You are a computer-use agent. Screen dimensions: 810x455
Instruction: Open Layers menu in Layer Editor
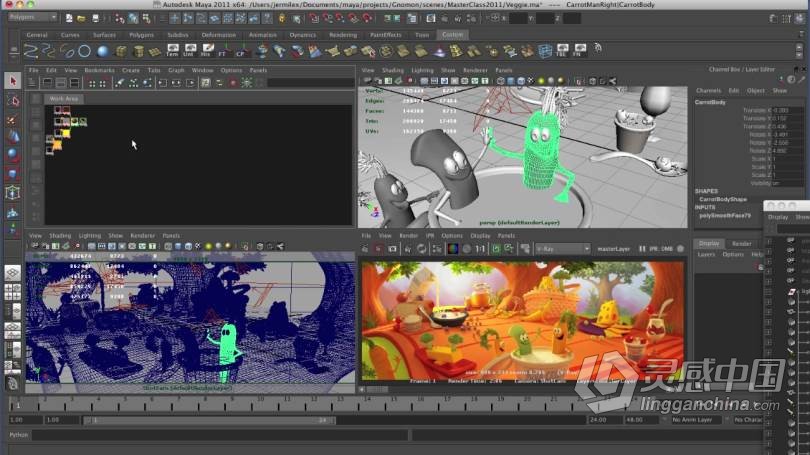[x=706, y=255]
